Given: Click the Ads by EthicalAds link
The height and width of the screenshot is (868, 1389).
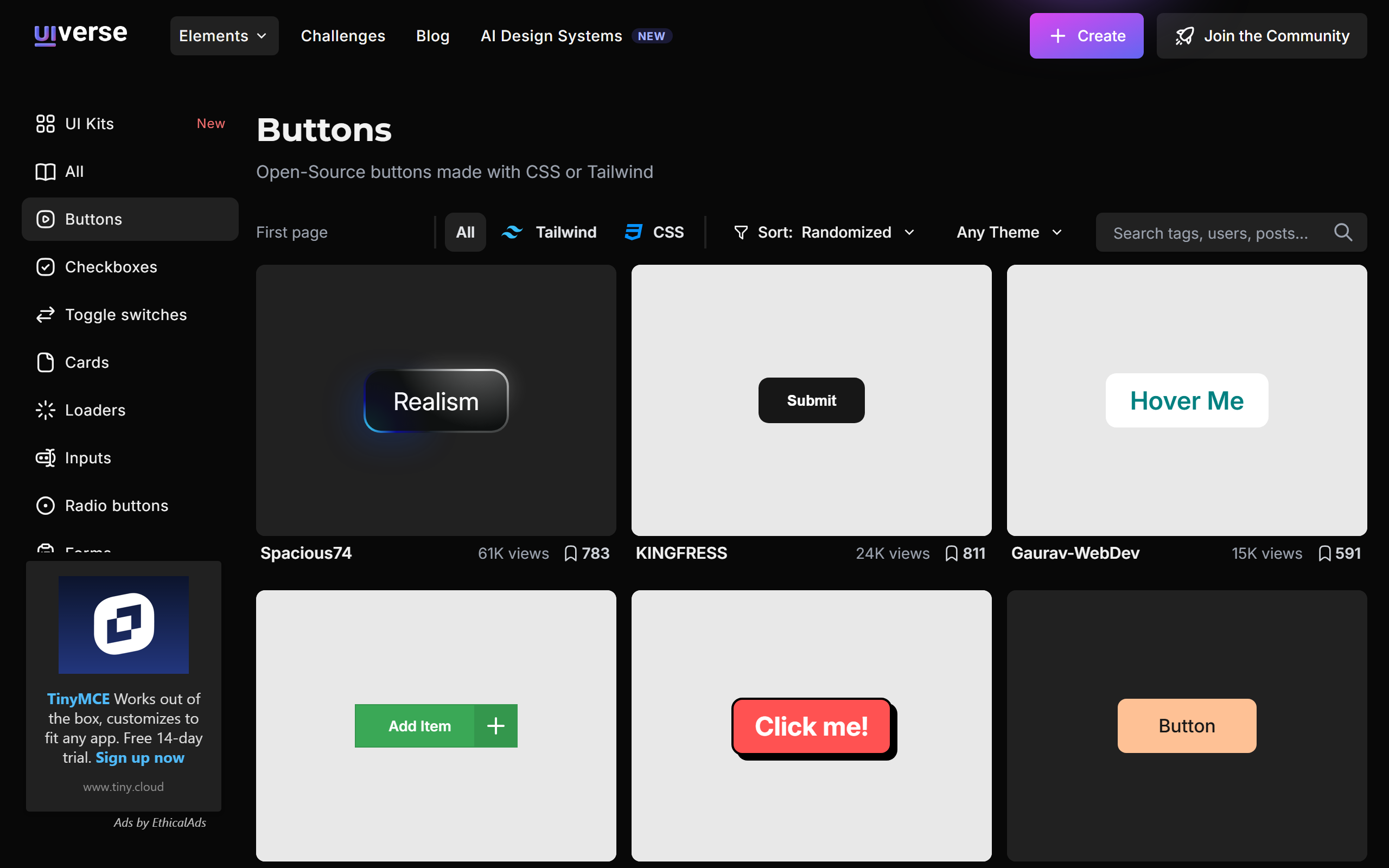Looking at the screenshot, I should click(x=160, y=822).
